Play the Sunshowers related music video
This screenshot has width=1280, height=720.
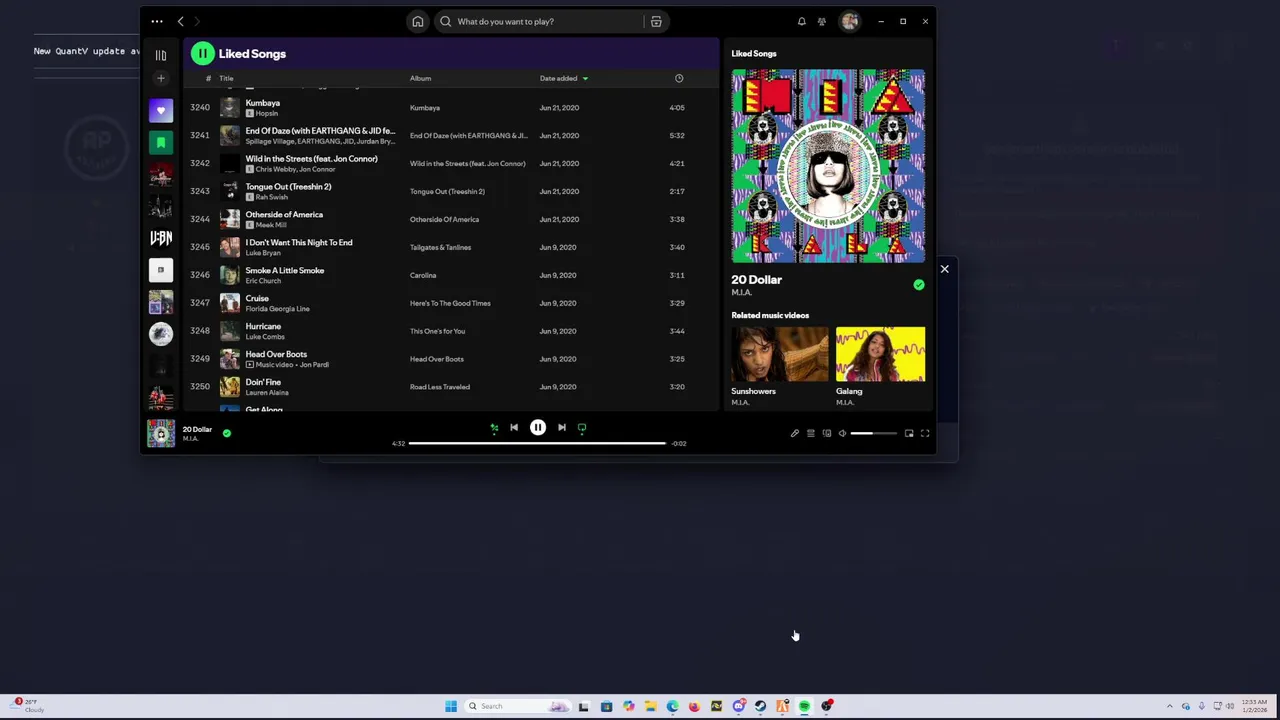tap(780, 354)
